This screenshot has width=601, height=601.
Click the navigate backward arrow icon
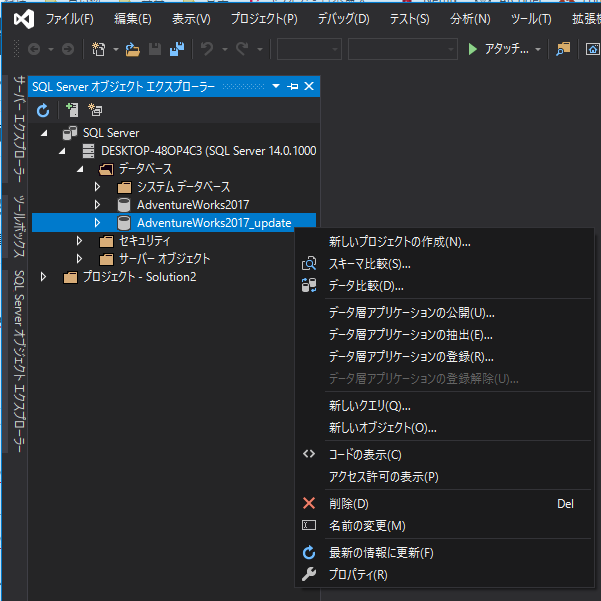(x=34, y=49)
